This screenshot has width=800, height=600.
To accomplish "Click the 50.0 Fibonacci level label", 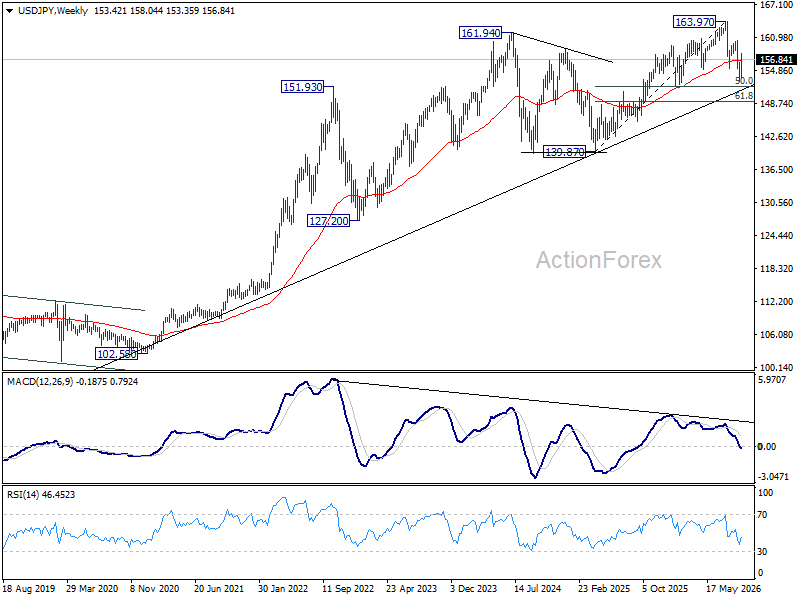I will [x=744, y=81].
